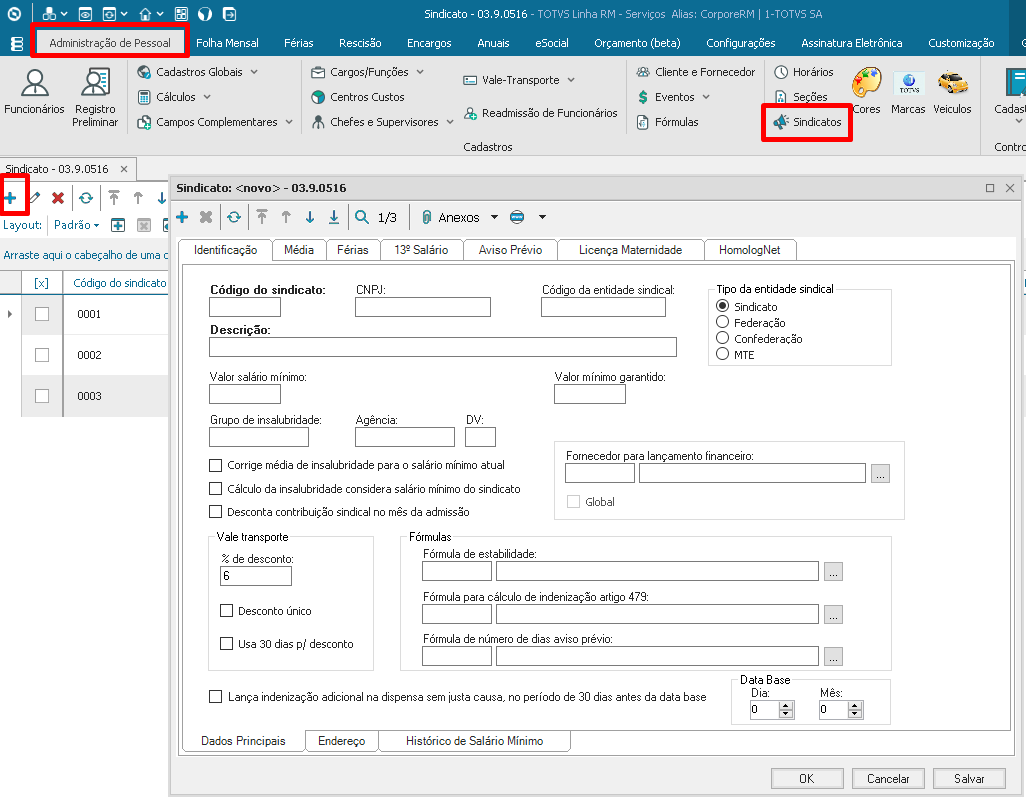Screen dimensions: 1026x800
Task: Open the Marcas icon
Action: coord(908,92)
